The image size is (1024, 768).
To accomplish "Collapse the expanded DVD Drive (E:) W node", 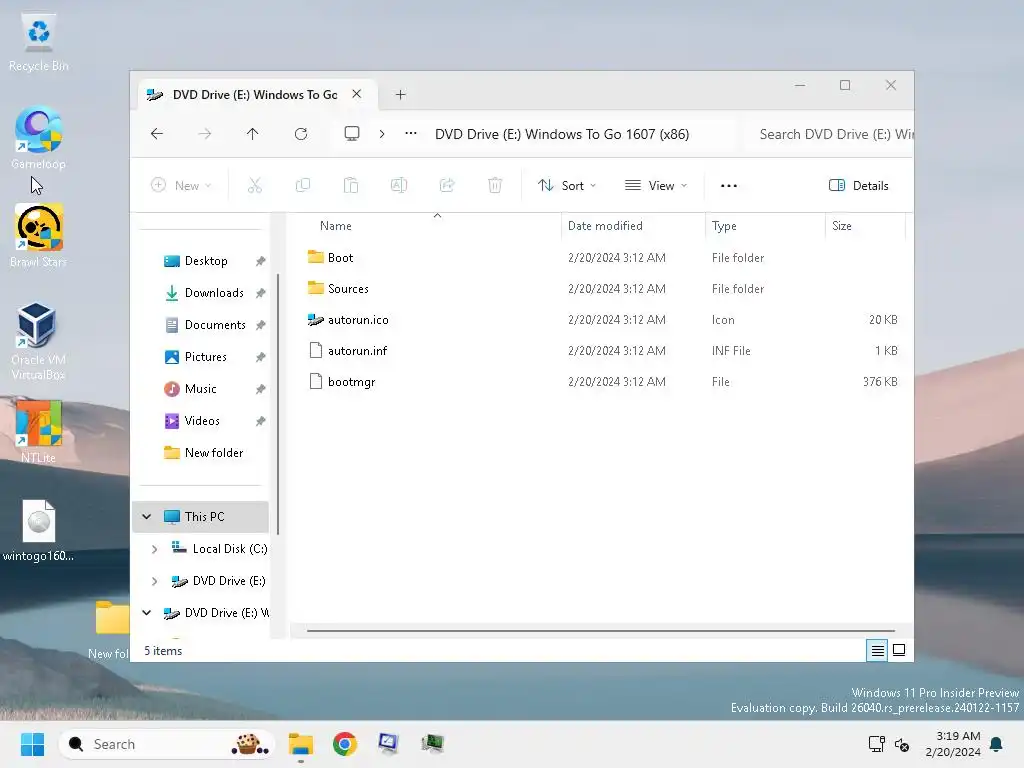I will (x=147, y=613).
